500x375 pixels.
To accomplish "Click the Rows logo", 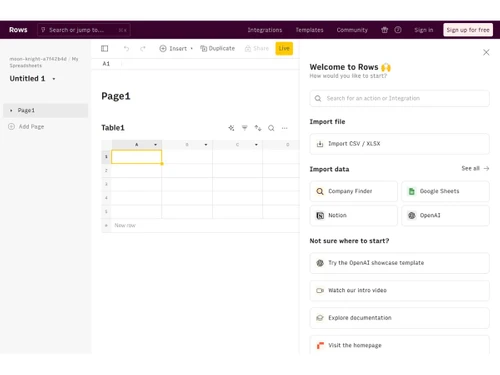I will [x=18, y=30].
